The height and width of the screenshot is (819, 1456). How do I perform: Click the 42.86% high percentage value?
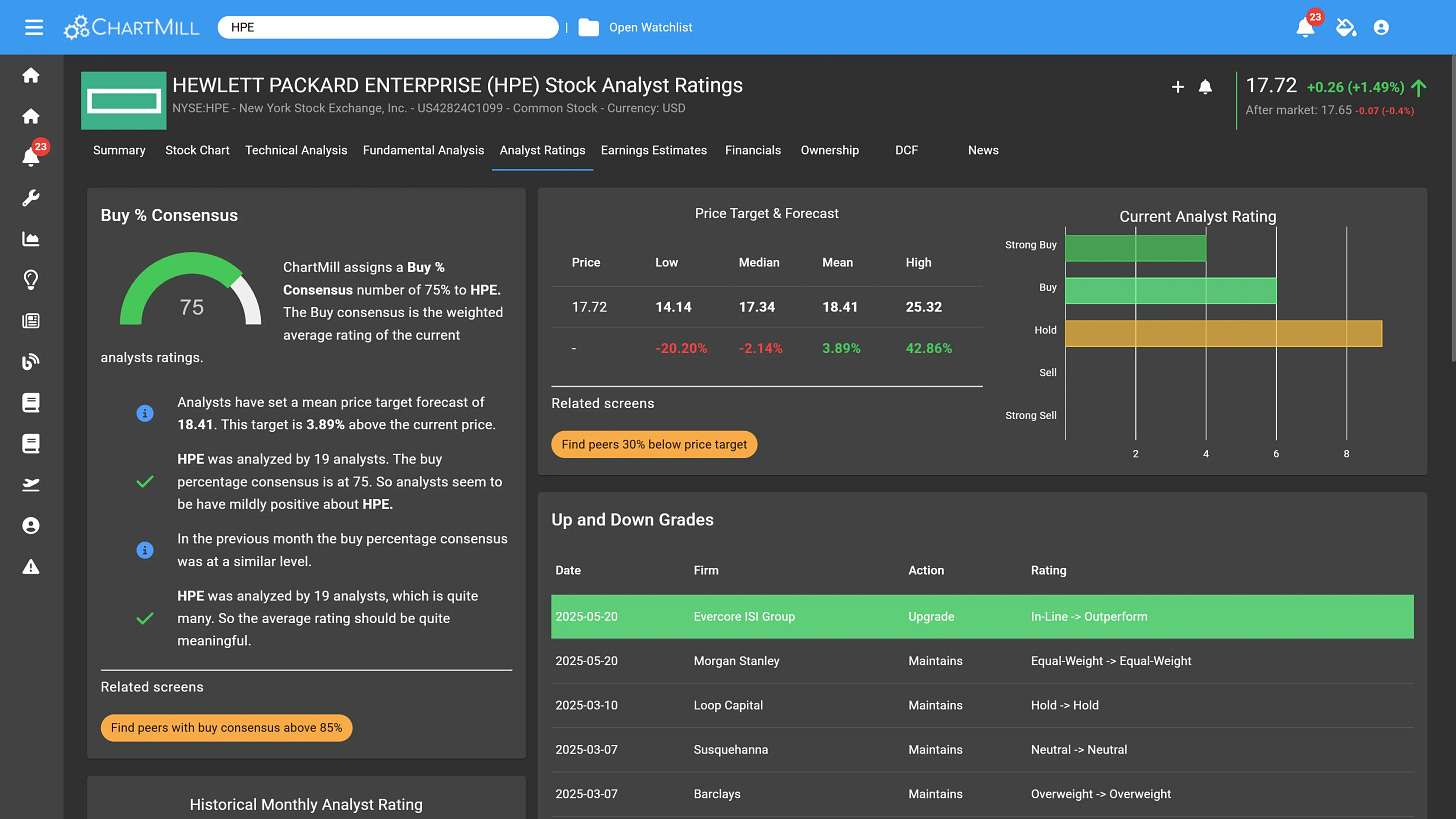pyautogui.click(x=929, y=348)
